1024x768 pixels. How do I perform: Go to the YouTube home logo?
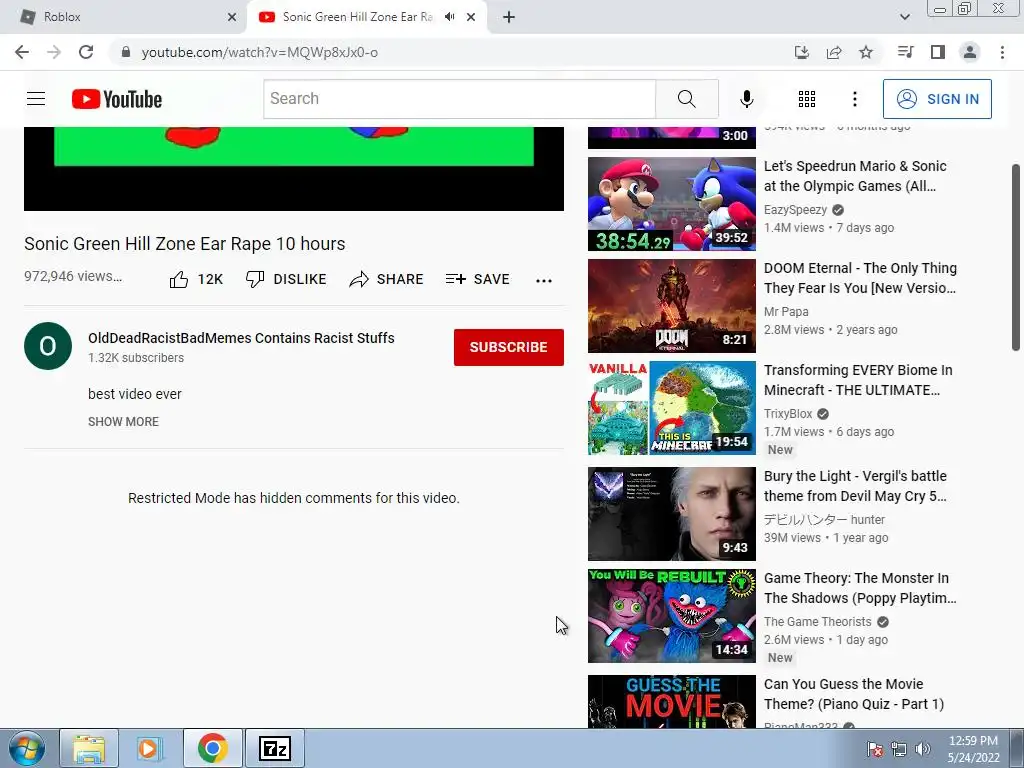(117, 99)
